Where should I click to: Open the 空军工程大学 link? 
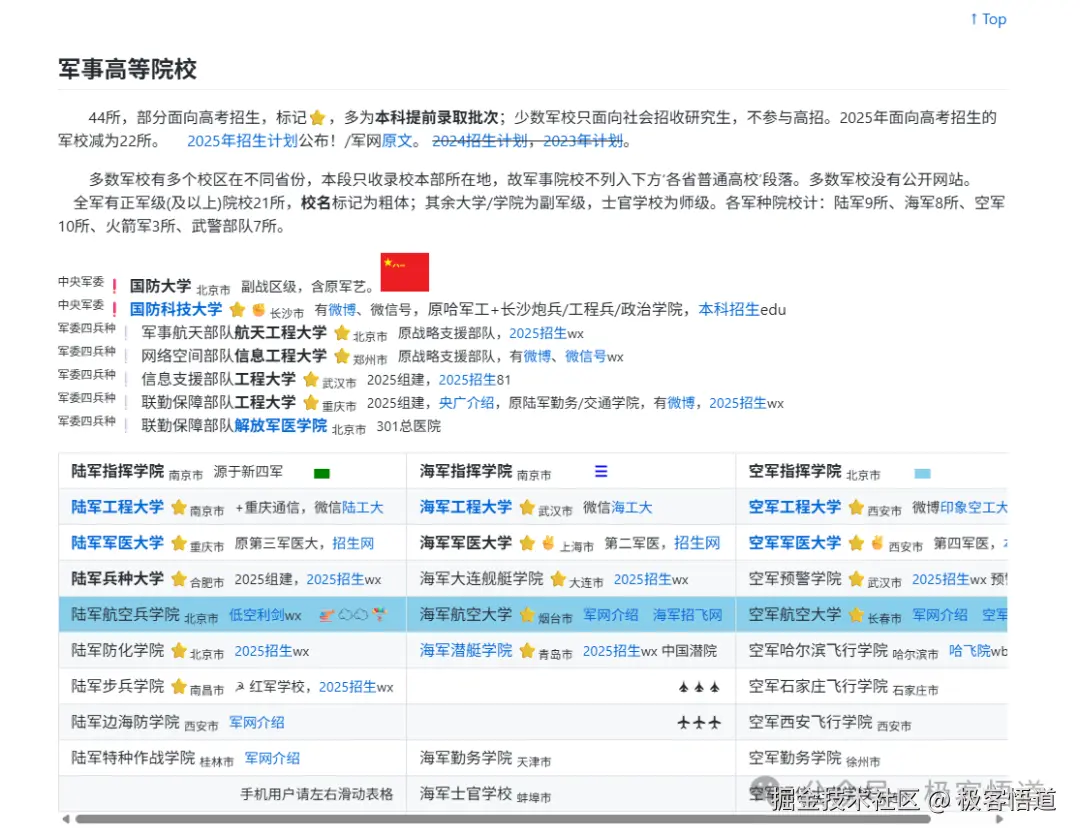[x=795, y=507]
